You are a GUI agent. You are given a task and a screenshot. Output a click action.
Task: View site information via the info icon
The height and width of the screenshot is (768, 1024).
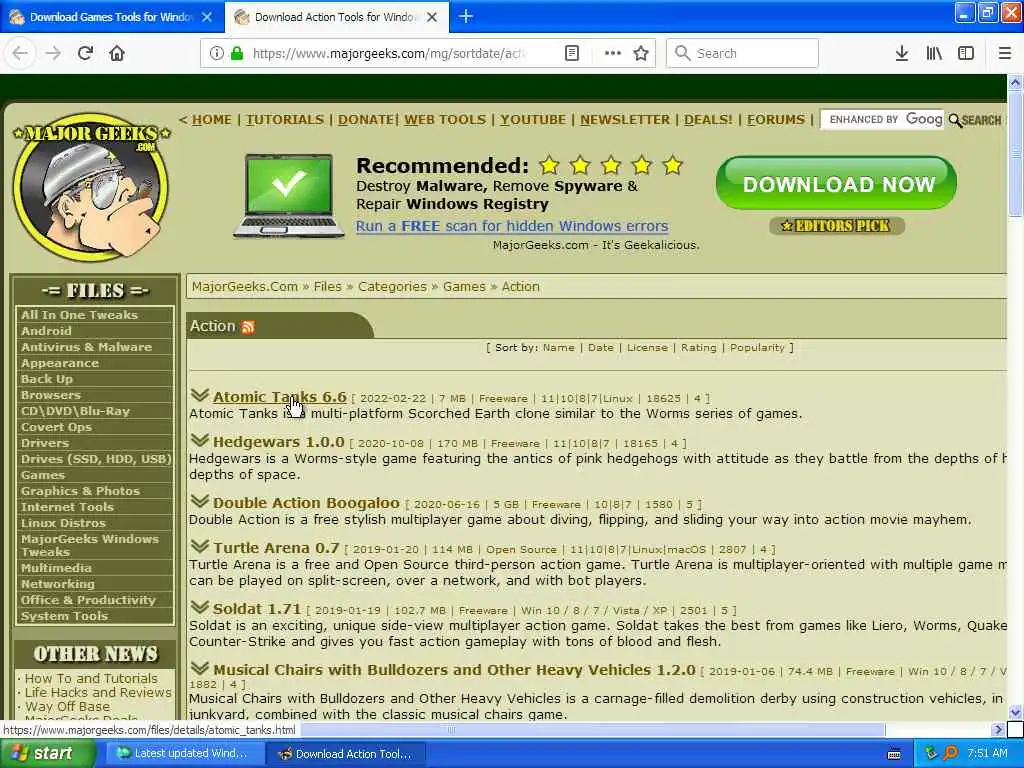pos(217,54)
